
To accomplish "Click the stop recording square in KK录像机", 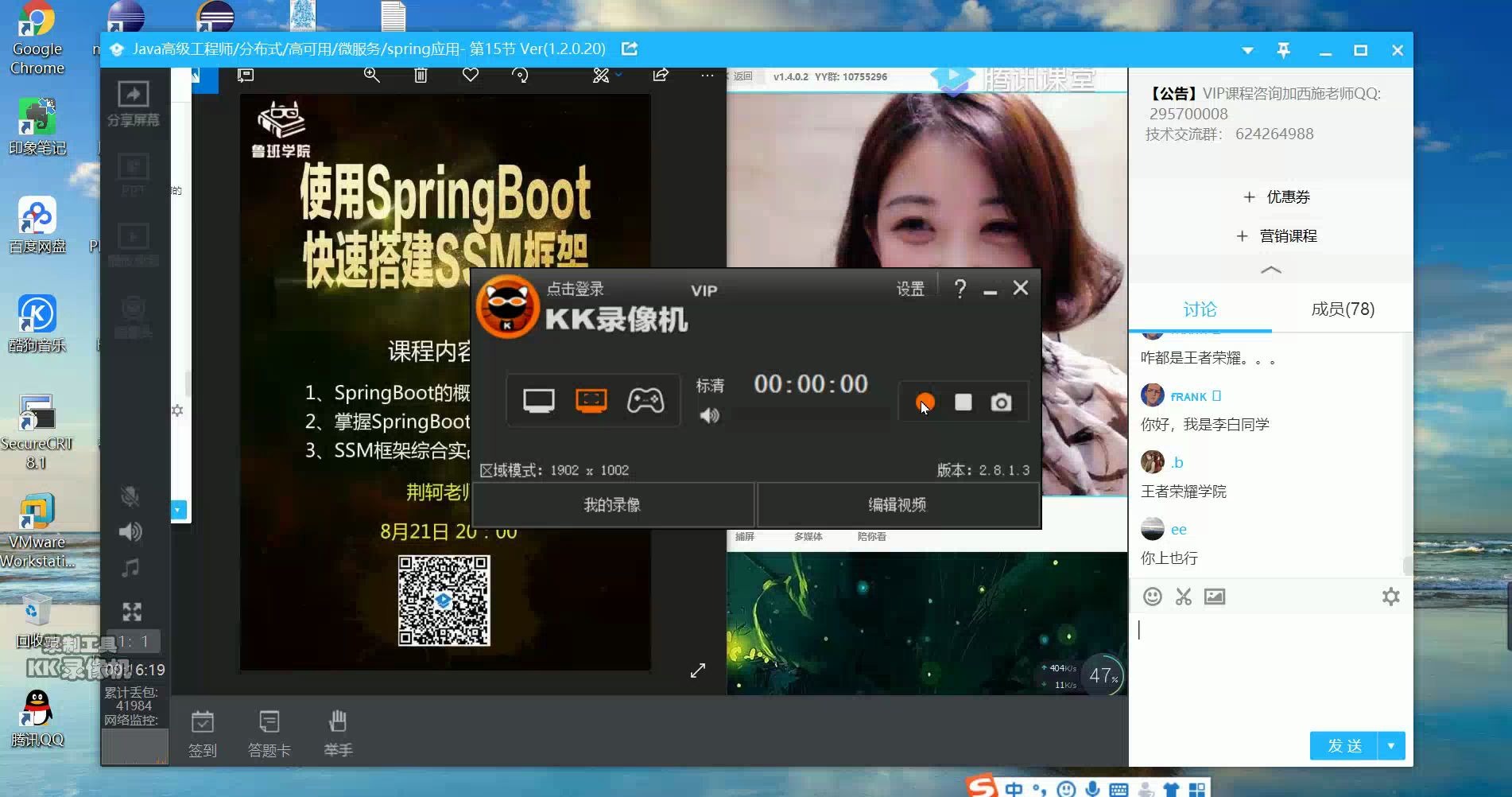I will (x=963, y=402).
